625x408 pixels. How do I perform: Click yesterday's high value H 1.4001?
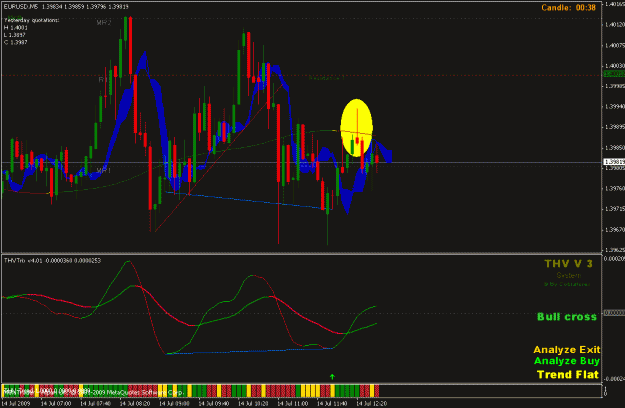[16, 27]
